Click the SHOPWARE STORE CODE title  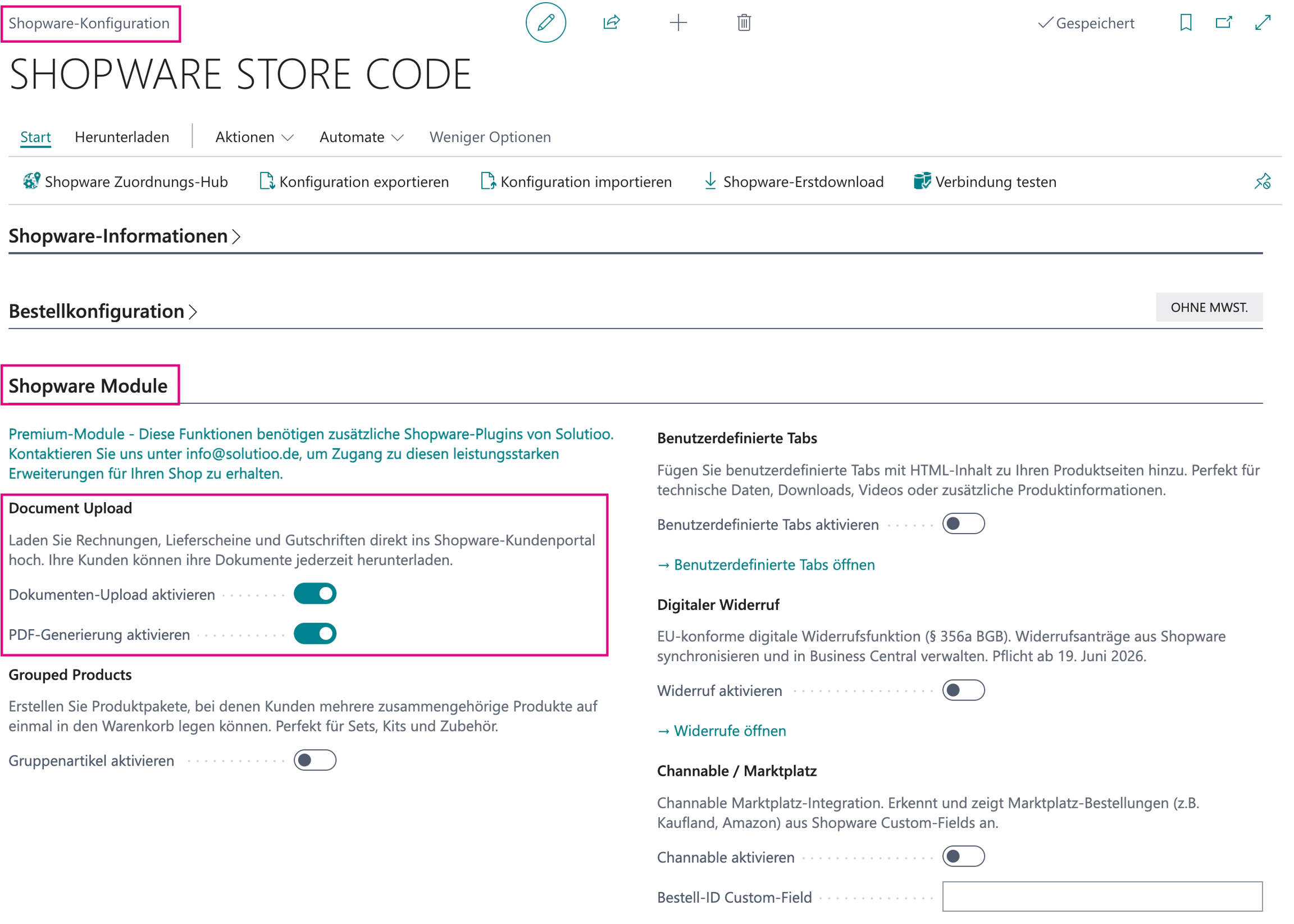pyautogui.click(x=240, y=74)
